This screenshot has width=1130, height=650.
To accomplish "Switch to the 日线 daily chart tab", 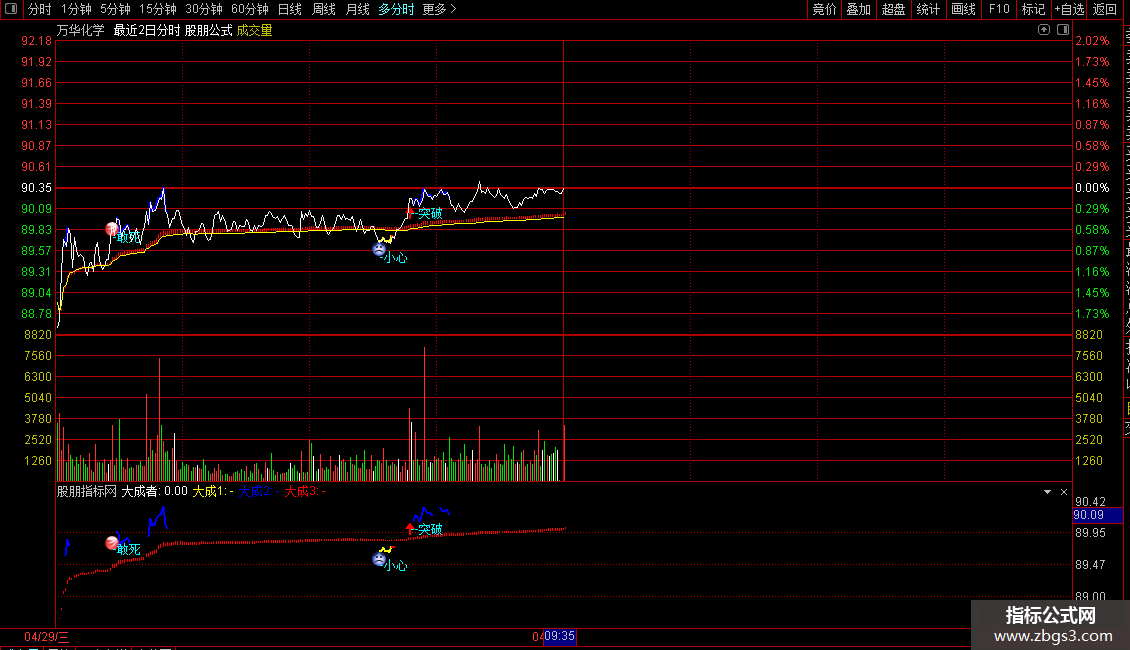I will click(x=290, y=9).
